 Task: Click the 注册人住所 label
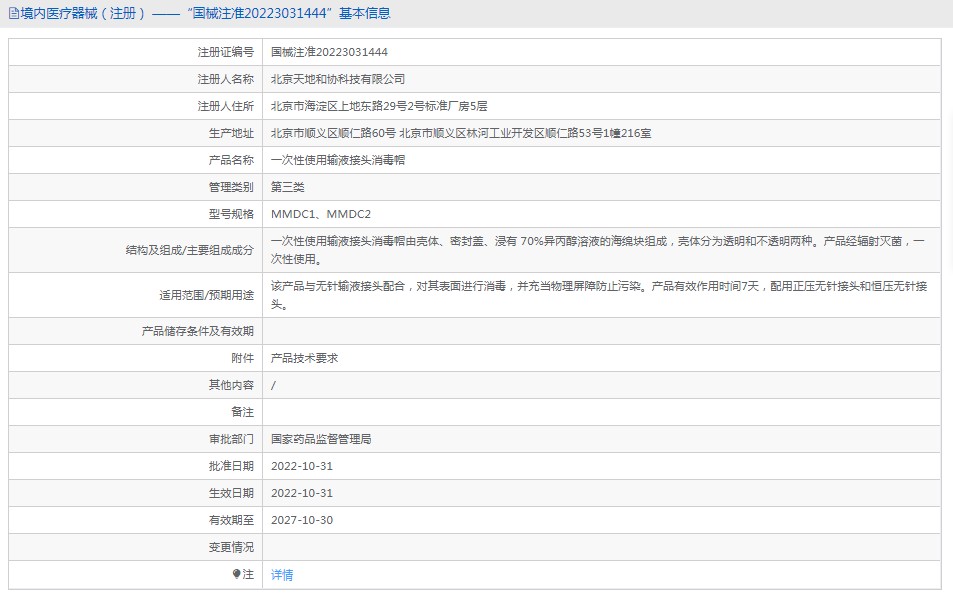tap(225, 106)
